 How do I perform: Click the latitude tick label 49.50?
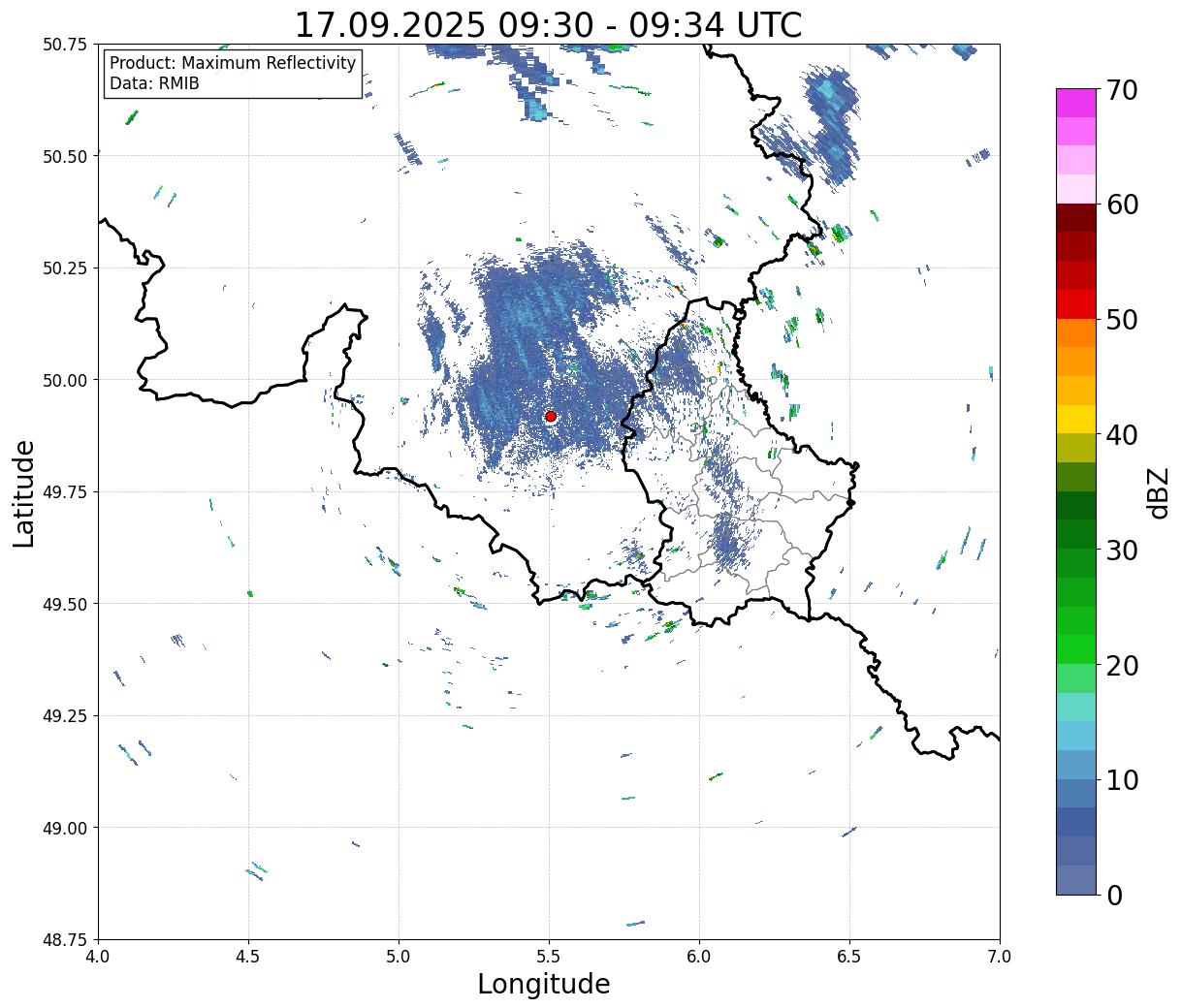tap(65, 604)
